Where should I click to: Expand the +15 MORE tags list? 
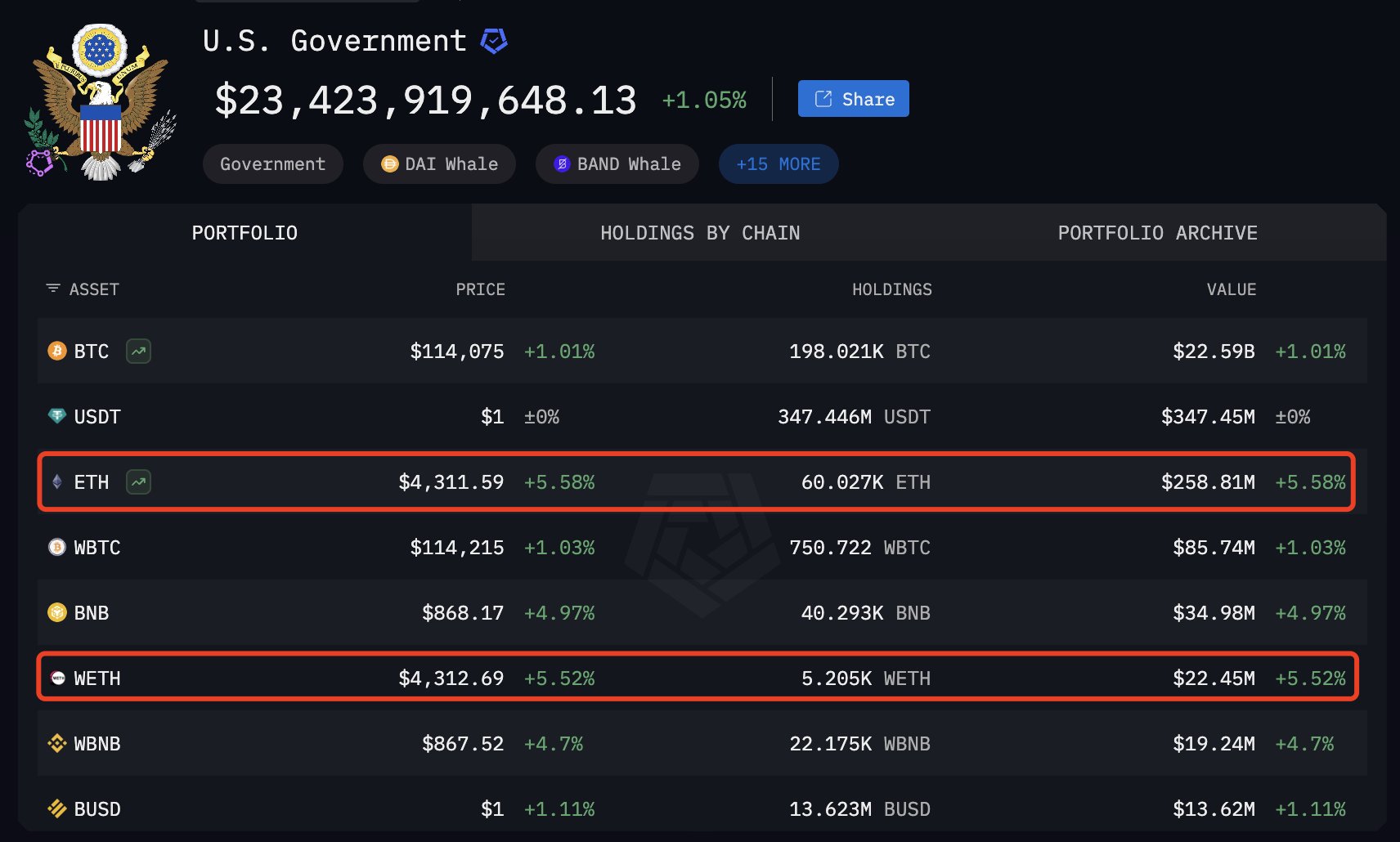pyautogui.click(x=778, y=163)
